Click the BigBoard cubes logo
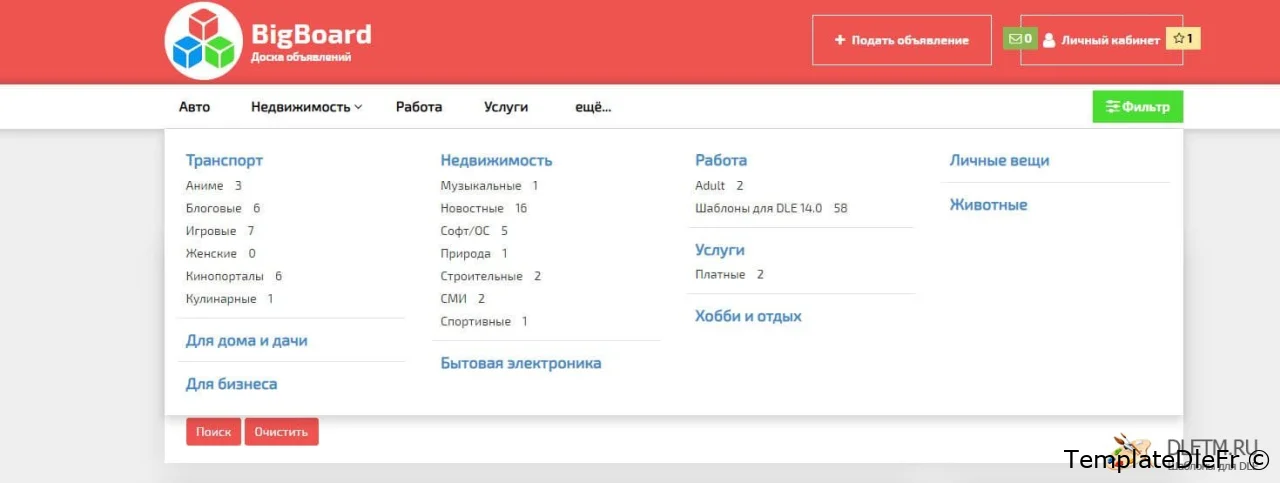Screen dimensions: 1280x483 pyautogui.click(x=203, y=42)
